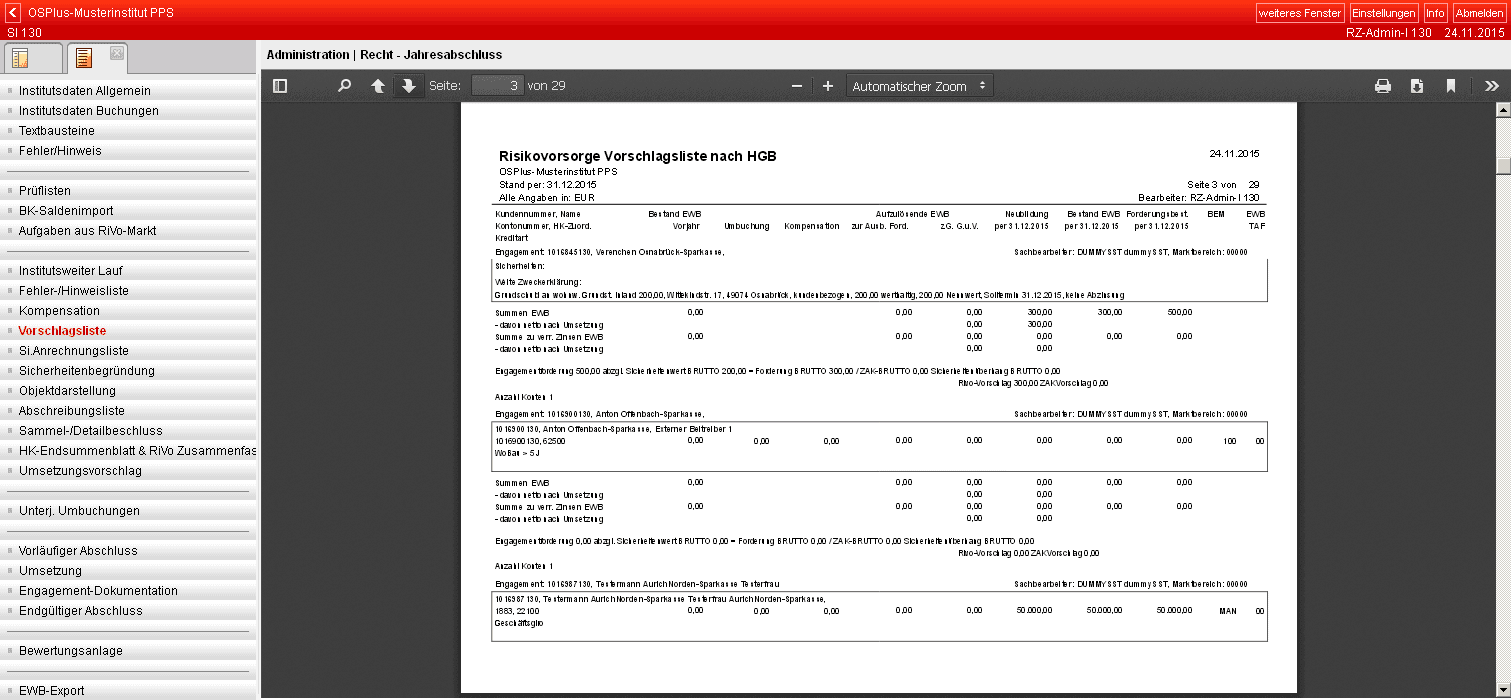This screenshot has width=1511, height=700.
Task: Expand the PDF tools chevron menu
Action: coord(1492,86)
